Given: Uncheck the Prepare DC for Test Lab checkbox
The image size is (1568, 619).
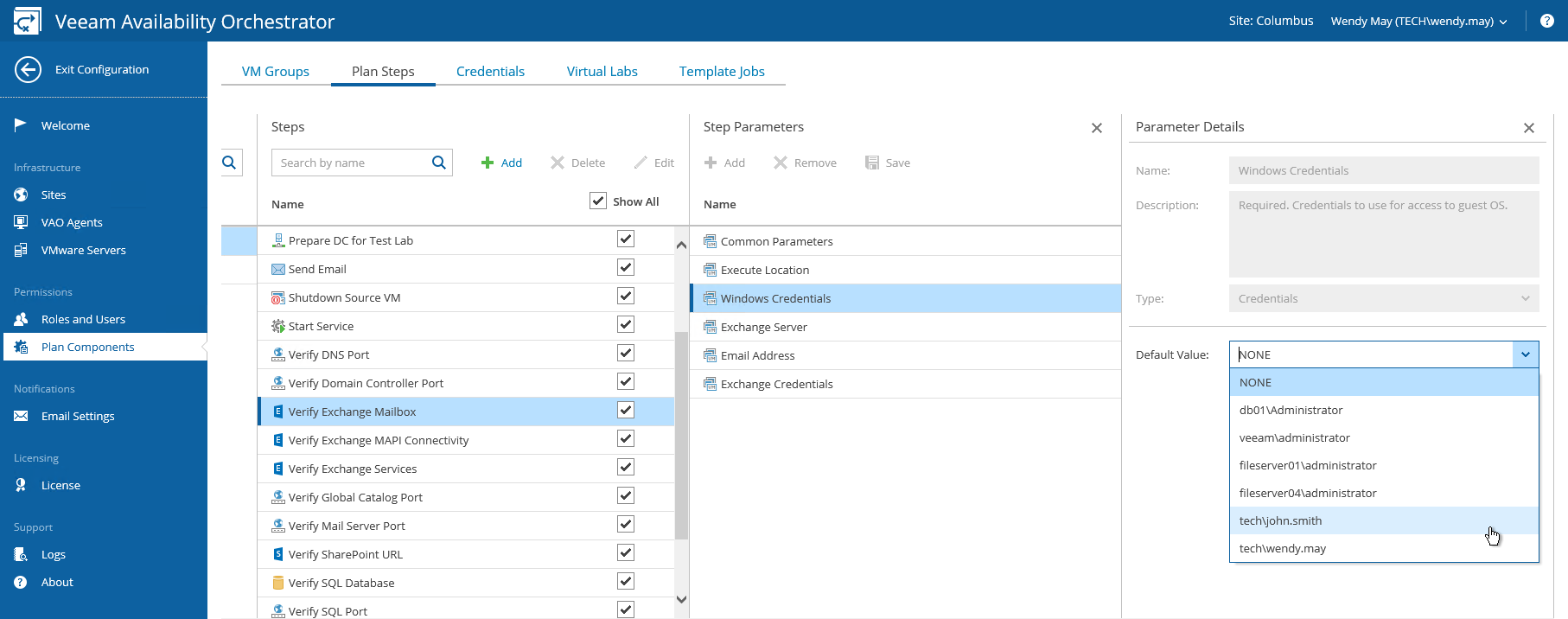Looking at the screenshot, I should pyautogui.click(x=626, y=239).
